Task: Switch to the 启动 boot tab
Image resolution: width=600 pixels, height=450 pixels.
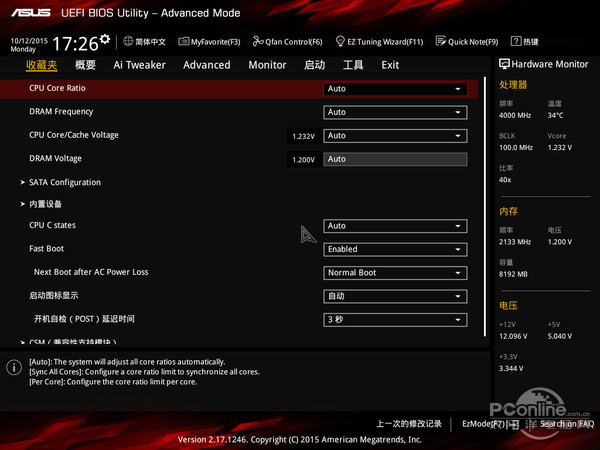Action: click(314, 65)
